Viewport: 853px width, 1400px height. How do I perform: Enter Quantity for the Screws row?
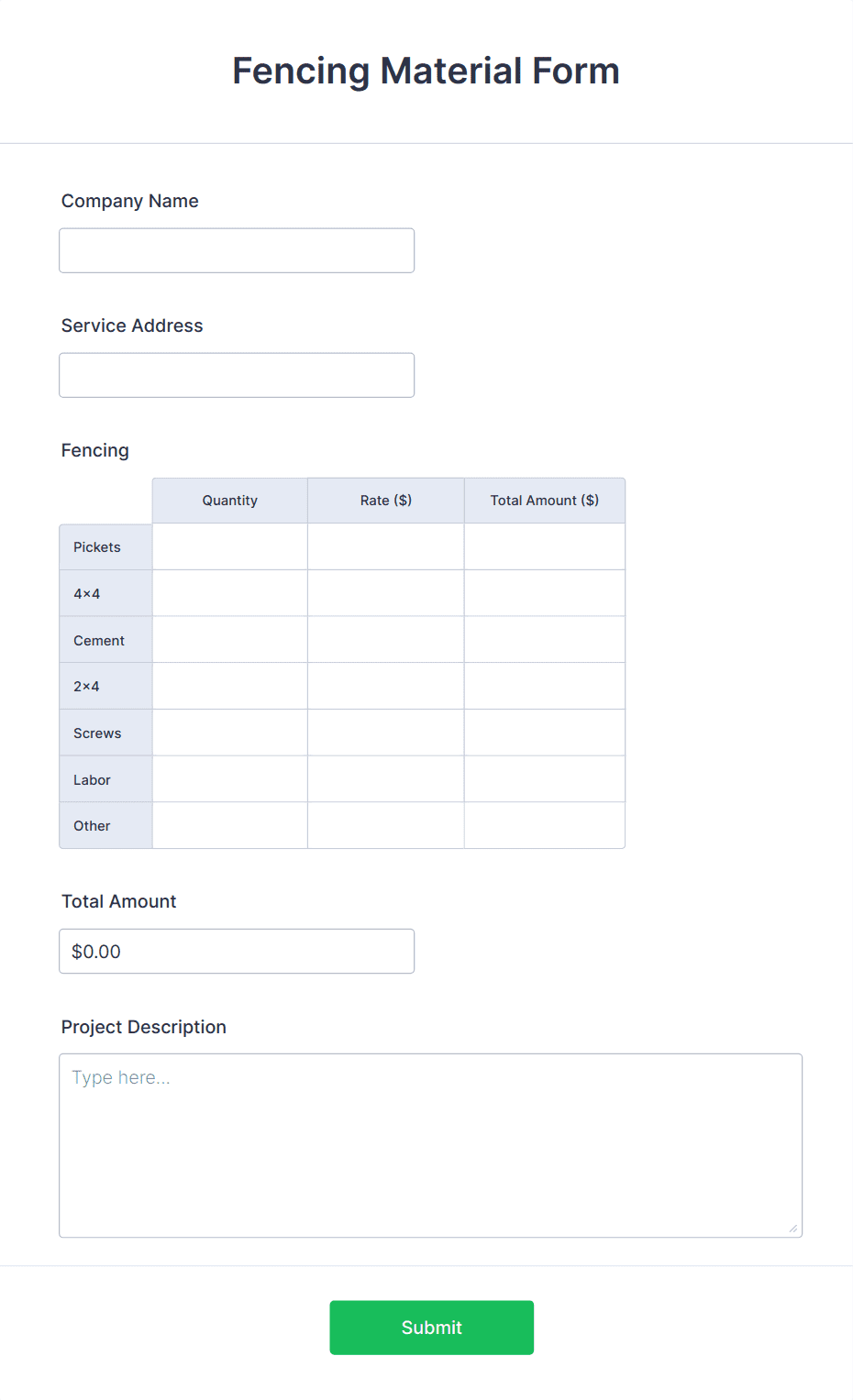pos(229,732)
